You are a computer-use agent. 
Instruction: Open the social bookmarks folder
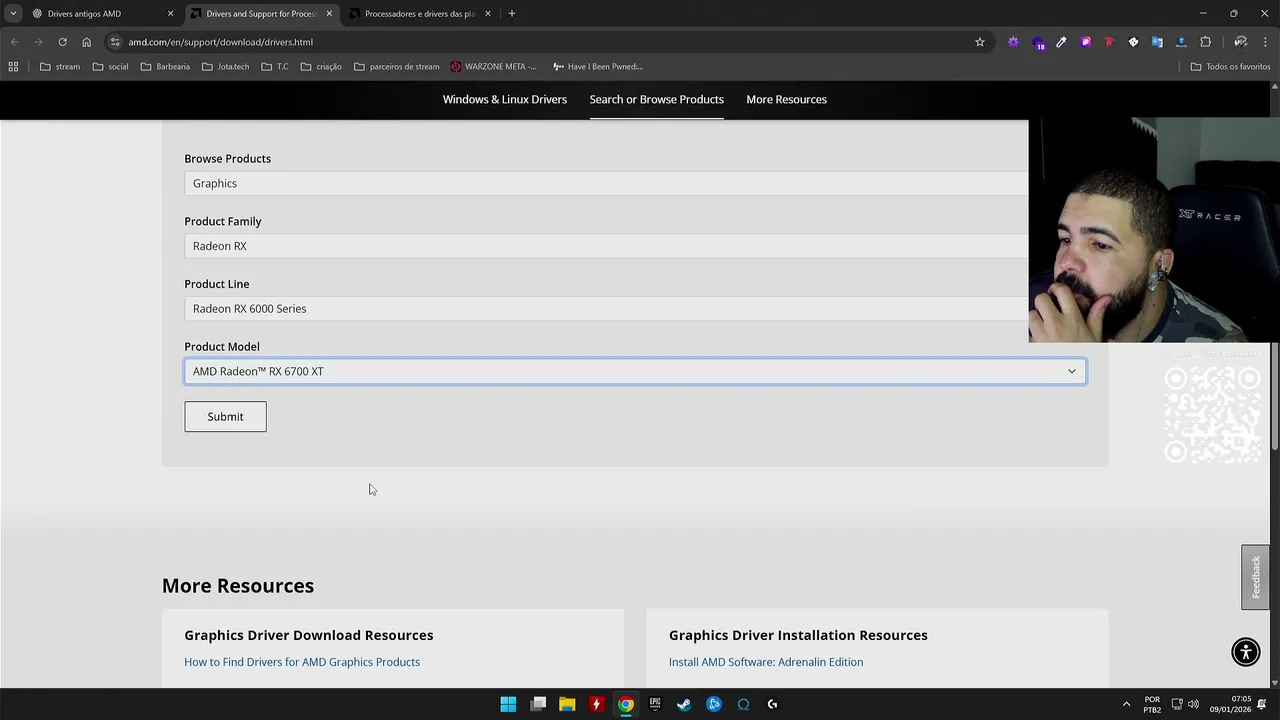pos(110,66)
